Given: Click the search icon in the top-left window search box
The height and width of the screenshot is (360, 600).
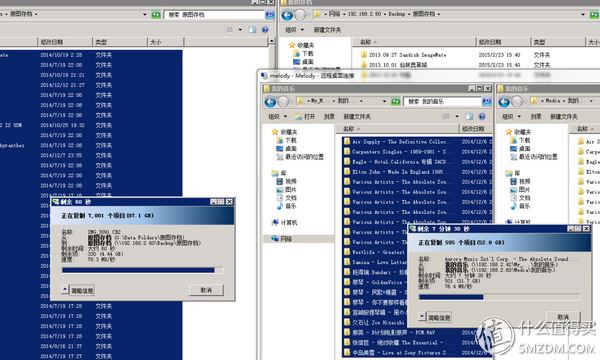Looking at the screenshot, I should click(x=269, y=15).
